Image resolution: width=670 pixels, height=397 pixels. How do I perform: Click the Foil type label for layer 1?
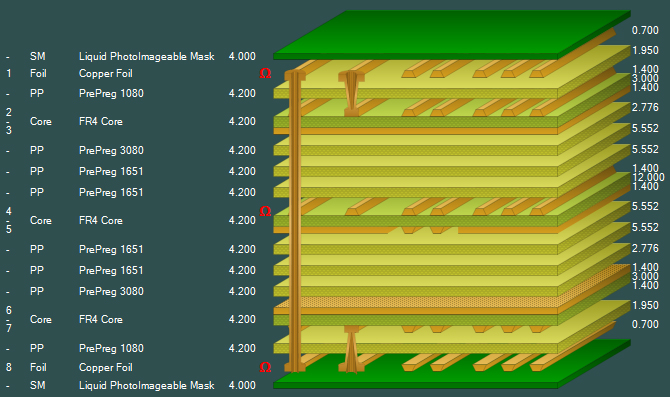38,74
